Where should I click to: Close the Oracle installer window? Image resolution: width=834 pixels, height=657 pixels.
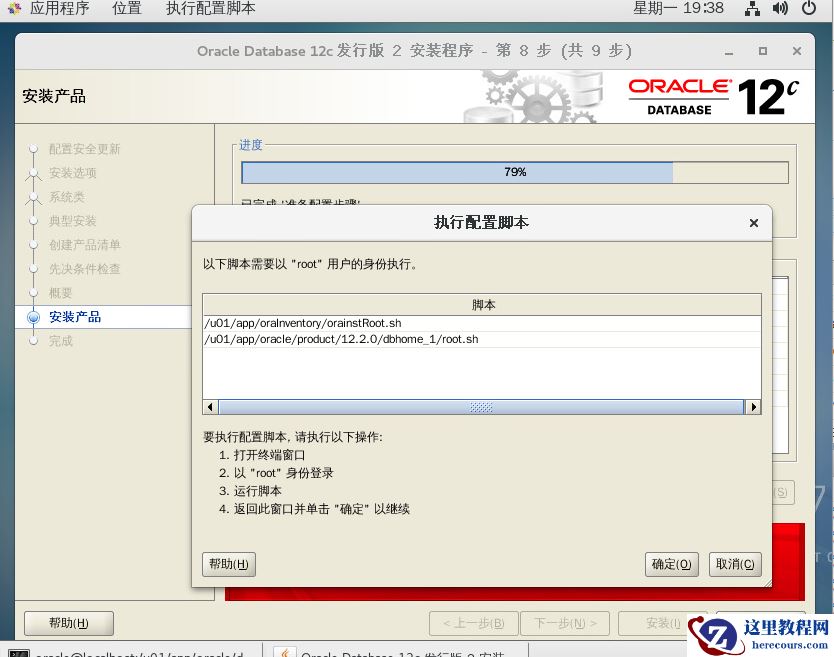[x=797, y=51]
